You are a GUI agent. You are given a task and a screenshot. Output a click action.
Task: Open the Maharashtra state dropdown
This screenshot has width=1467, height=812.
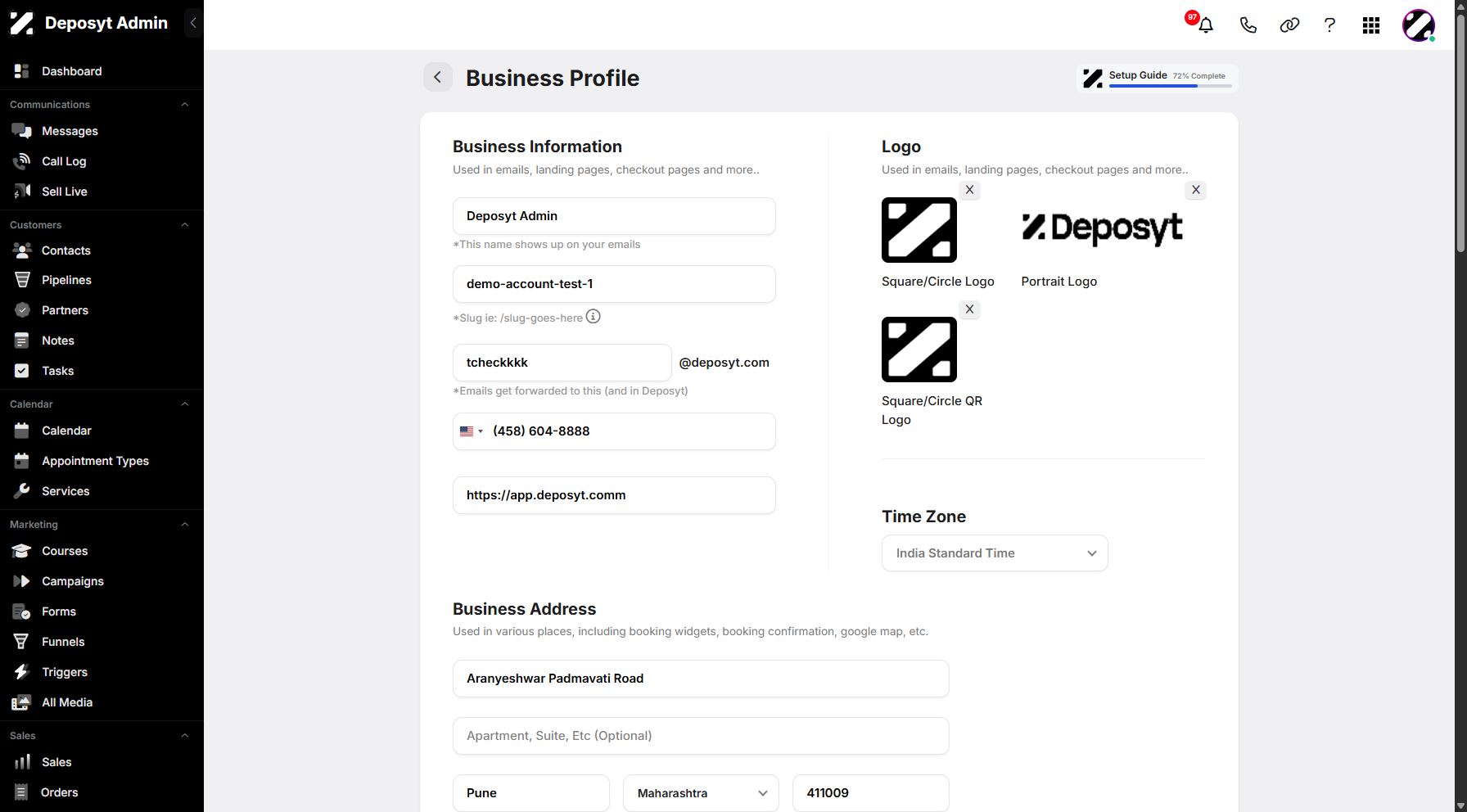701,793
